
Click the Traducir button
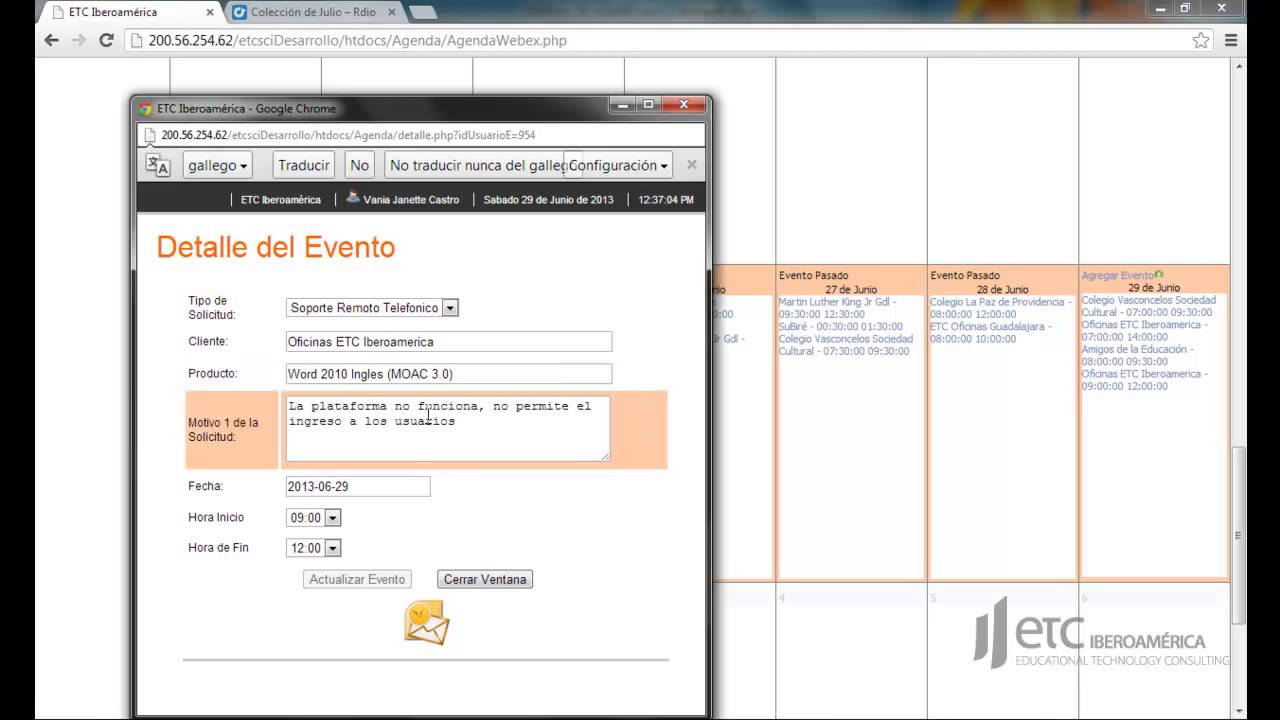click(x=304, y=165)
